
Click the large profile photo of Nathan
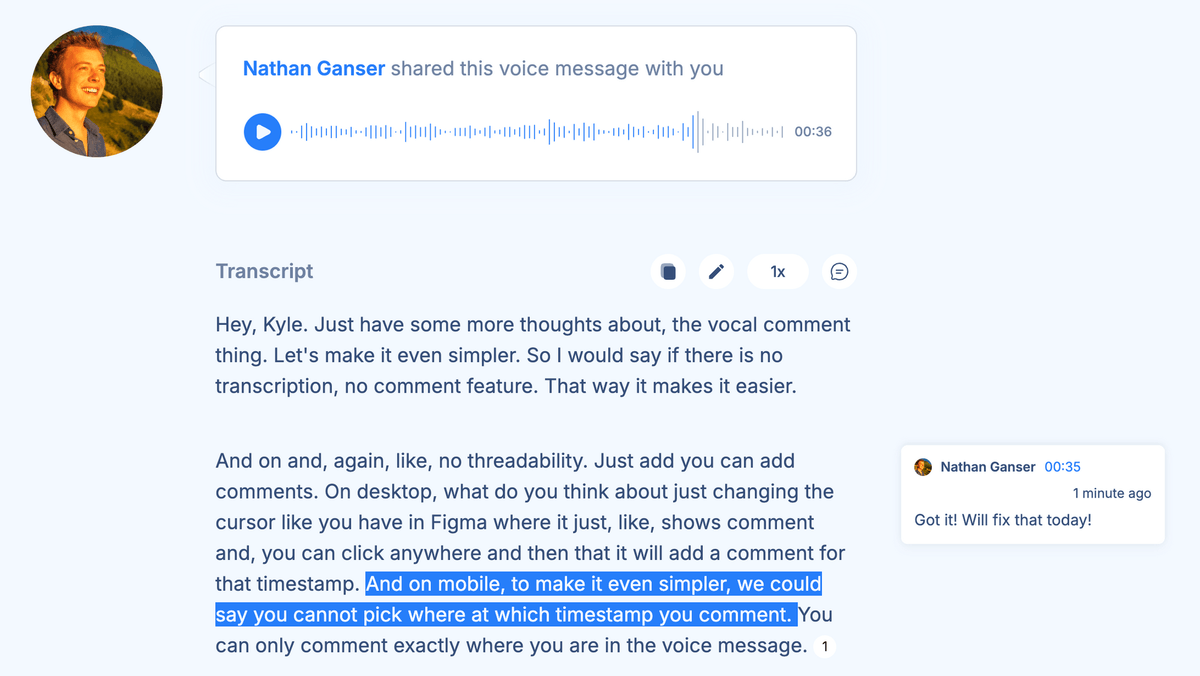(97, 92)
